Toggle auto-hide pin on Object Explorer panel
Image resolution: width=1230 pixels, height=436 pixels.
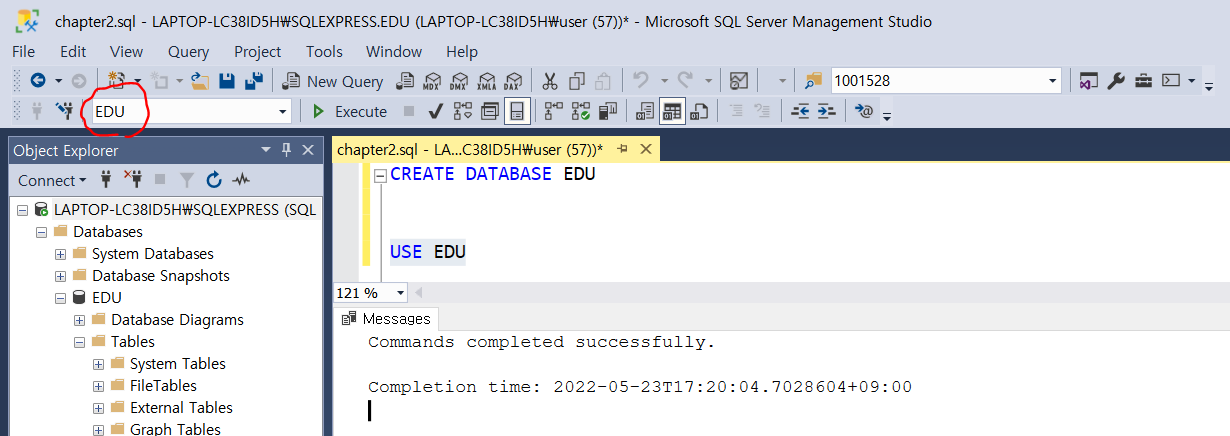tap(285, 150)
